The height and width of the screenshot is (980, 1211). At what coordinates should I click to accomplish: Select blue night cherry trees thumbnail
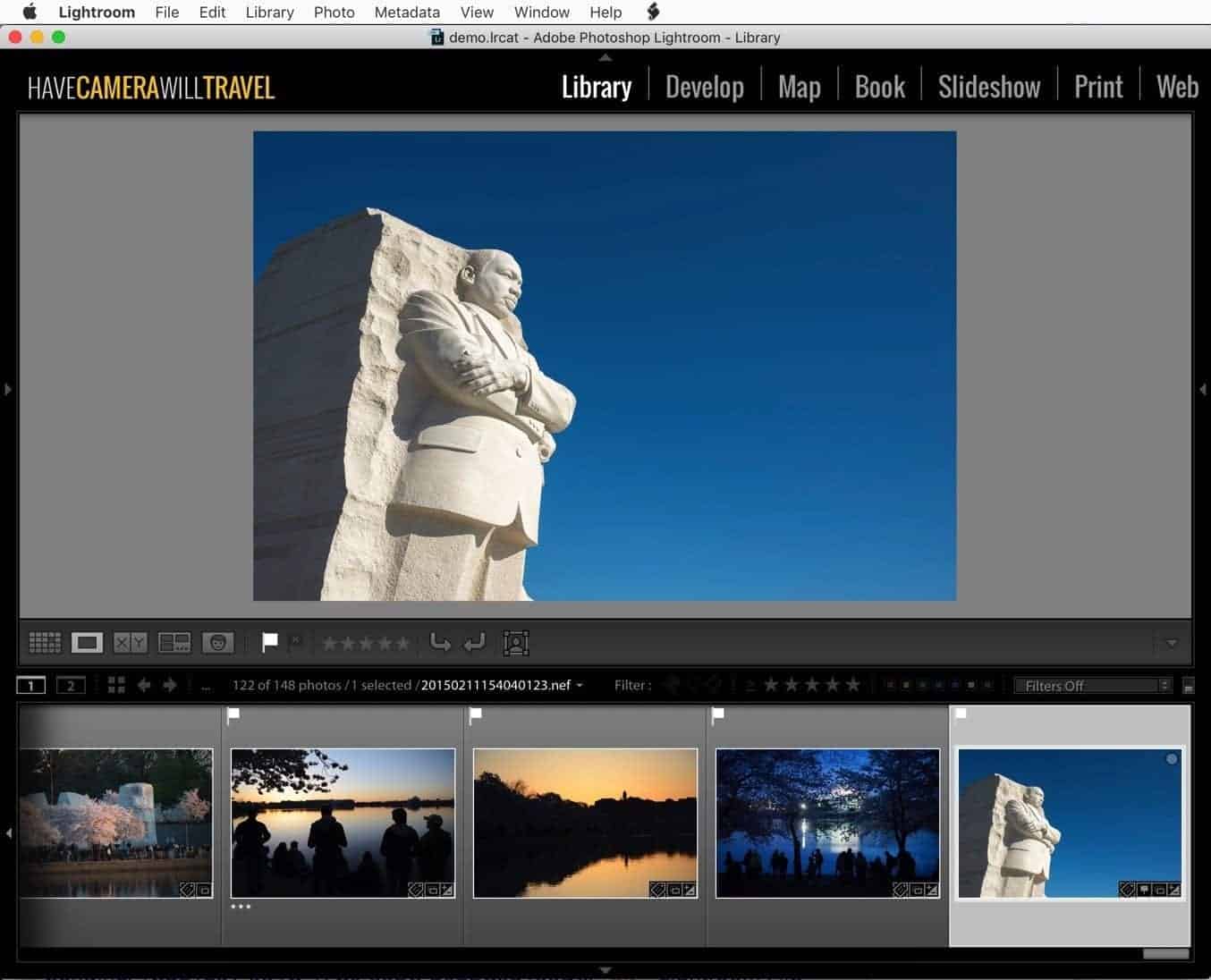tap(827, 824)
